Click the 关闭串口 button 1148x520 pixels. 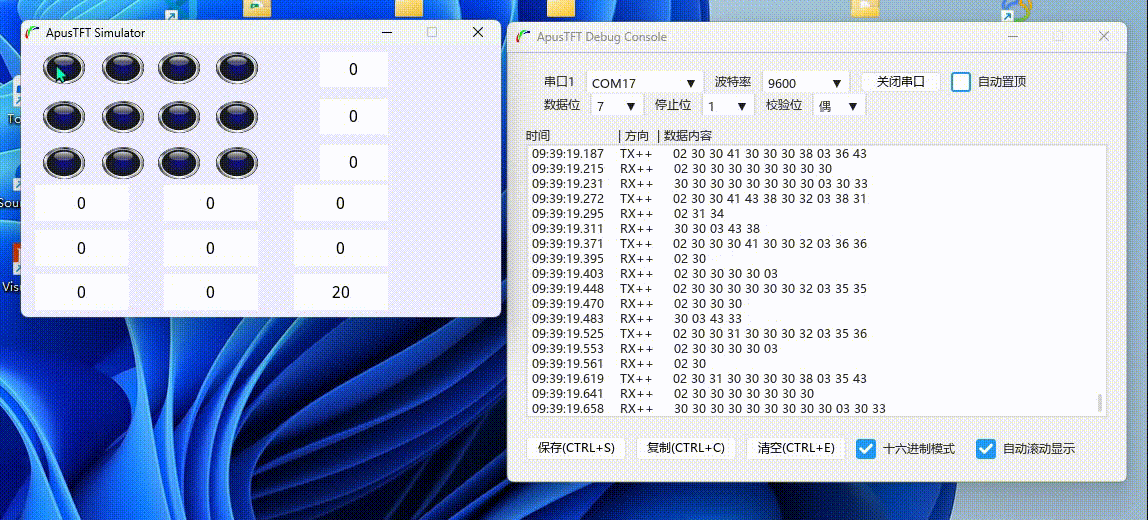point(901,81)
